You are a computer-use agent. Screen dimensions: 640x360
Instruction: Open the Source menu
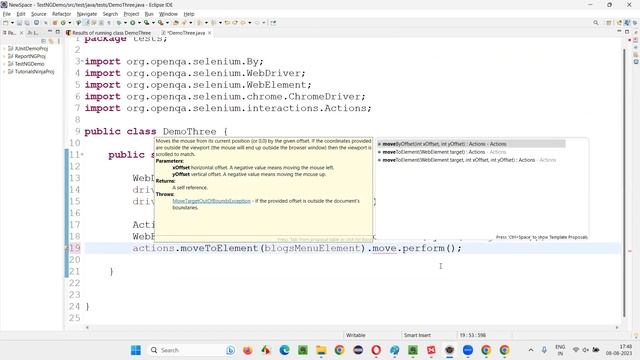[39, 14]
